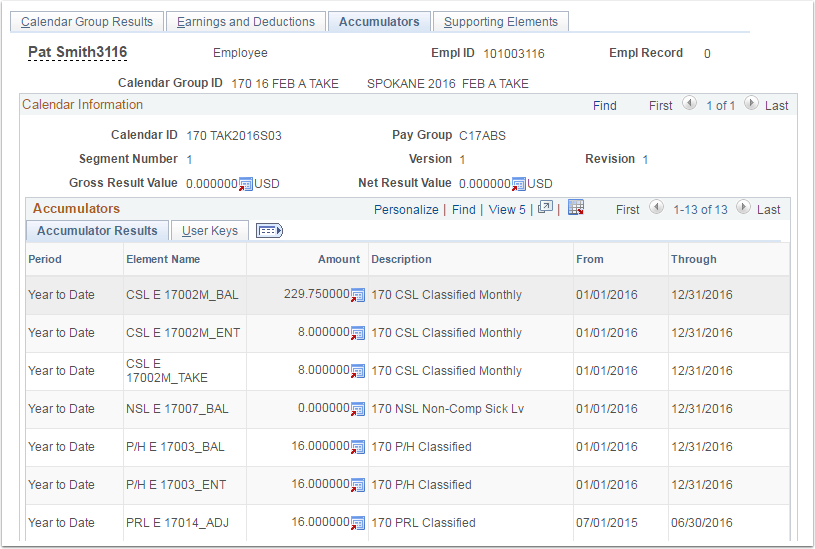
Task: Click 06/30/2016 Through date cell
Action: point(702,522)
